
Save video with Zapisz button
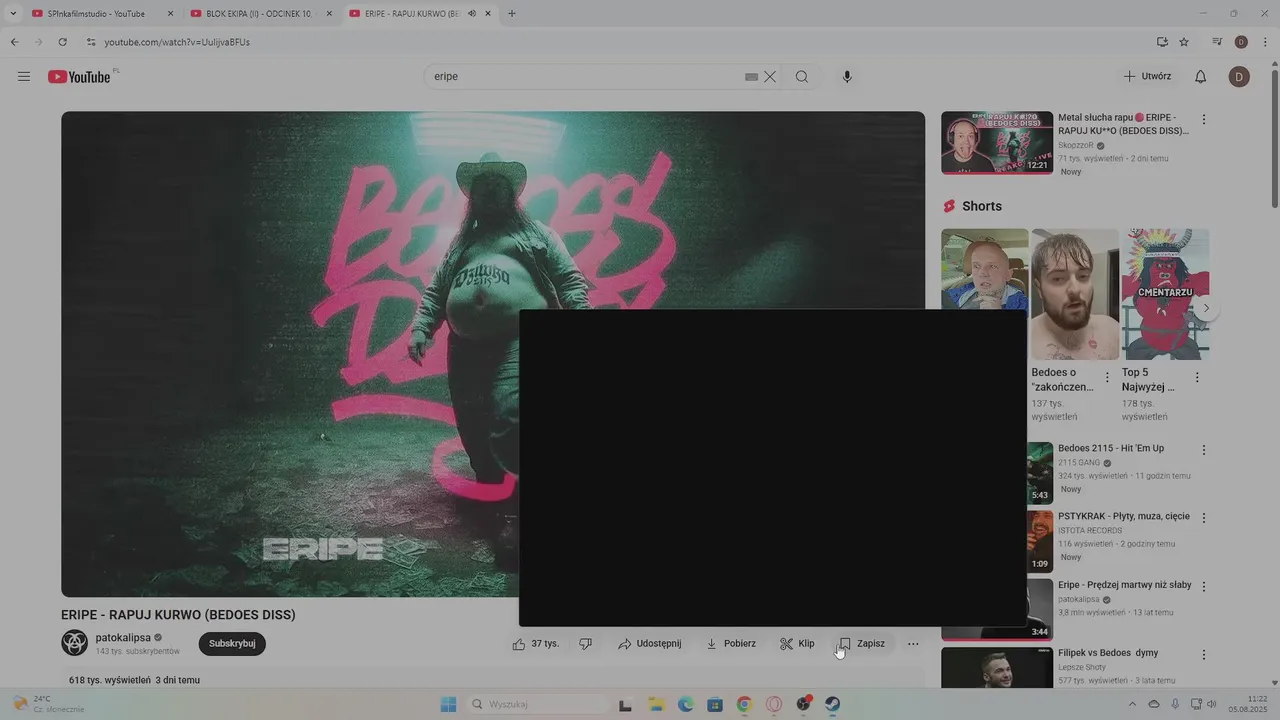pyautogui.click(x=862, y=644)
